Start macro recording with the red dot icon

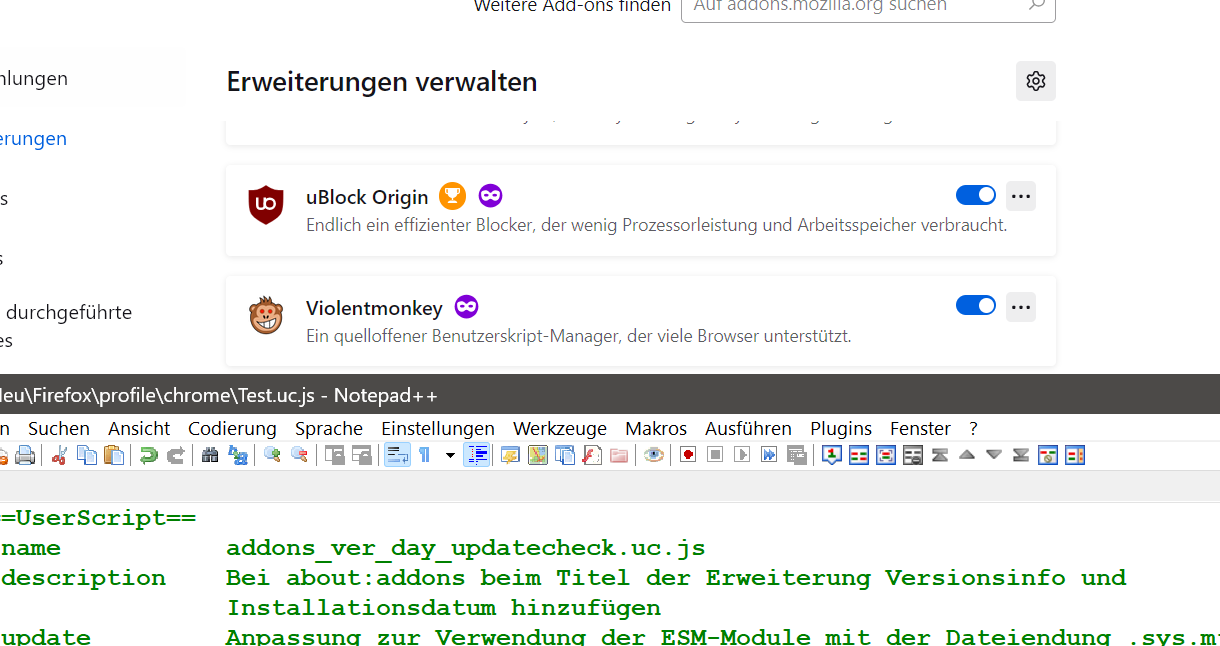pyautogui.click(x=688, y=455)
